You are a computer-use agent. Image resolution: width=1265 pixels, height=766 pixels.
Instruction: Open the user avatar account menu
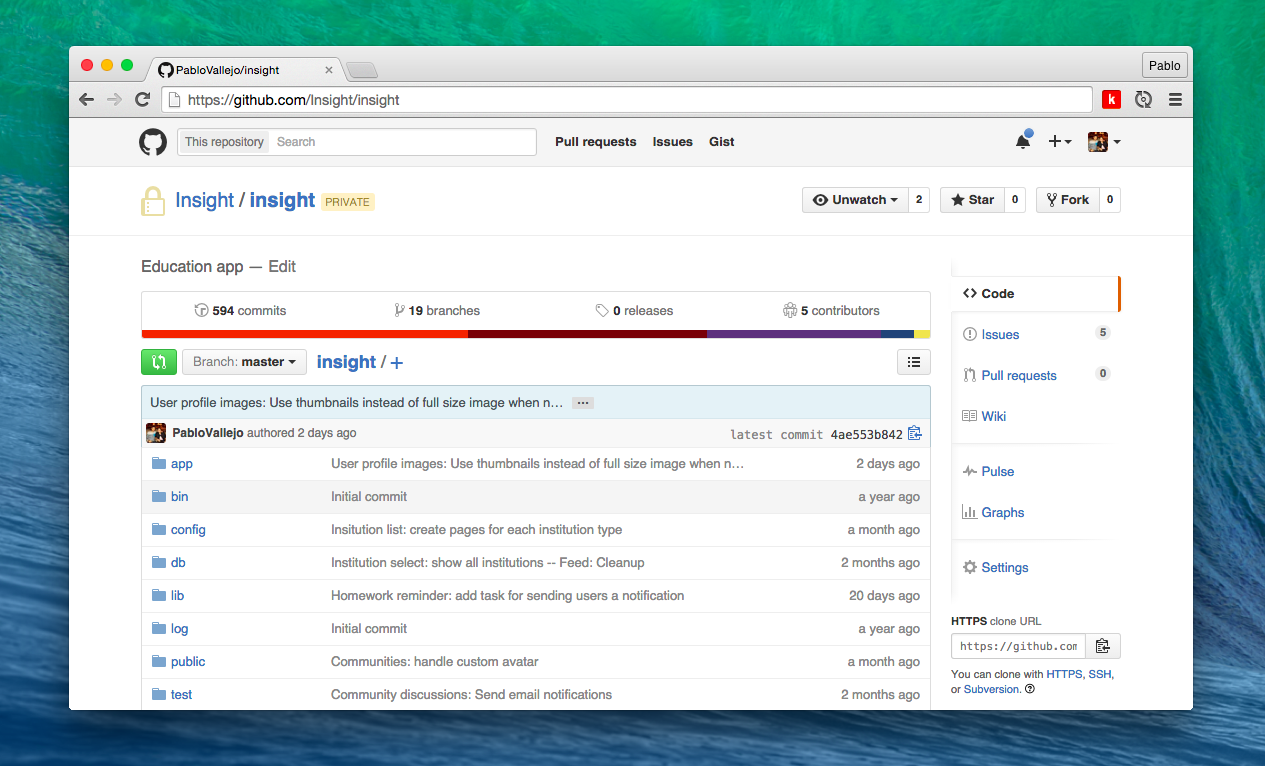coord(1104,142)
